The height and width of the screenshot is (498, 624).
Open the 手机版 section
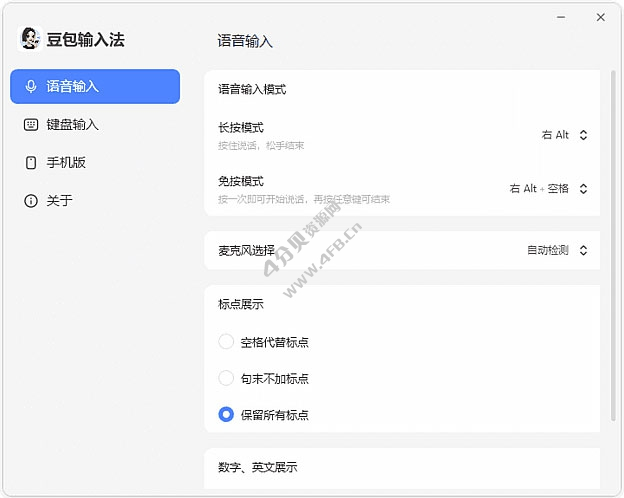tap(95, 162)
